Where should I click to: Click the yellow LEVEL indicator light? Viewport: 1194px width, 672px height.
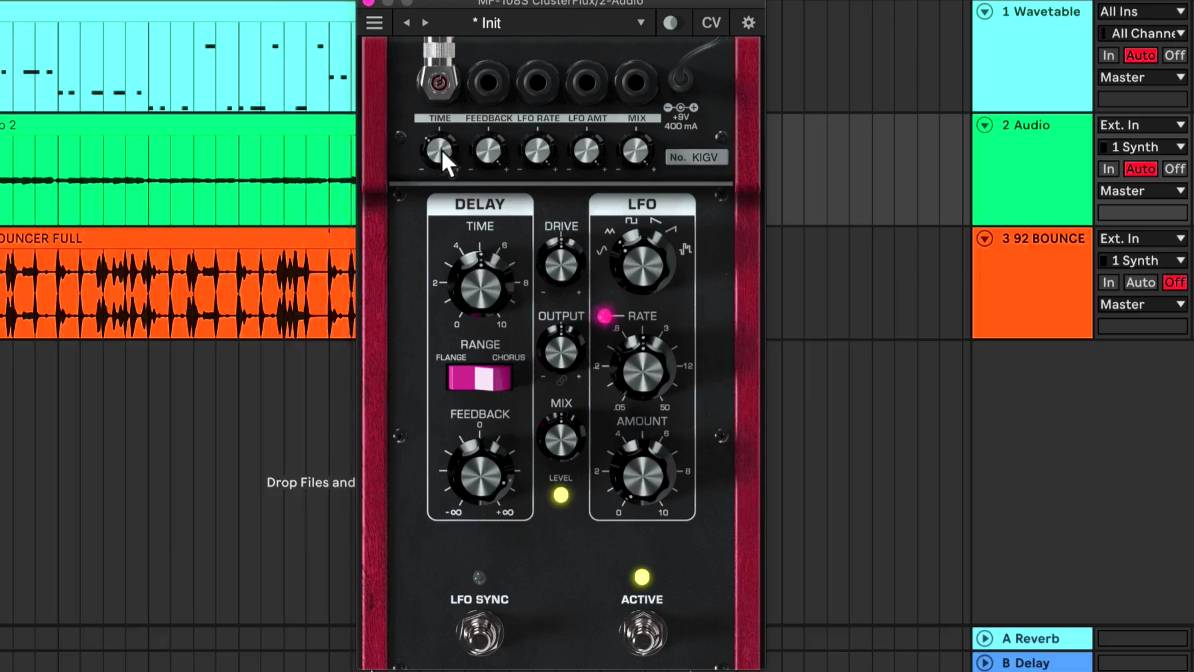point(560,495)
